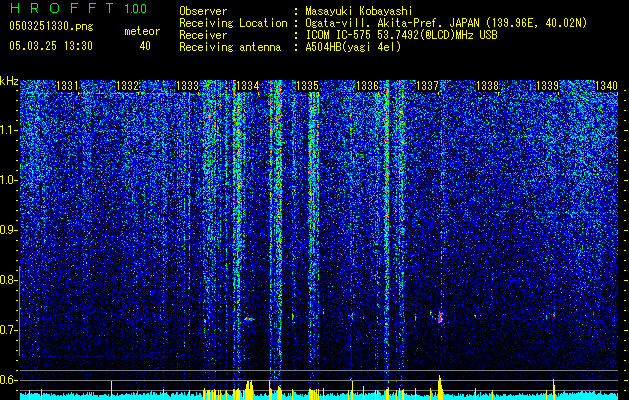Click the 1332 time marker
629x400 pixels.
click(127, 86)
